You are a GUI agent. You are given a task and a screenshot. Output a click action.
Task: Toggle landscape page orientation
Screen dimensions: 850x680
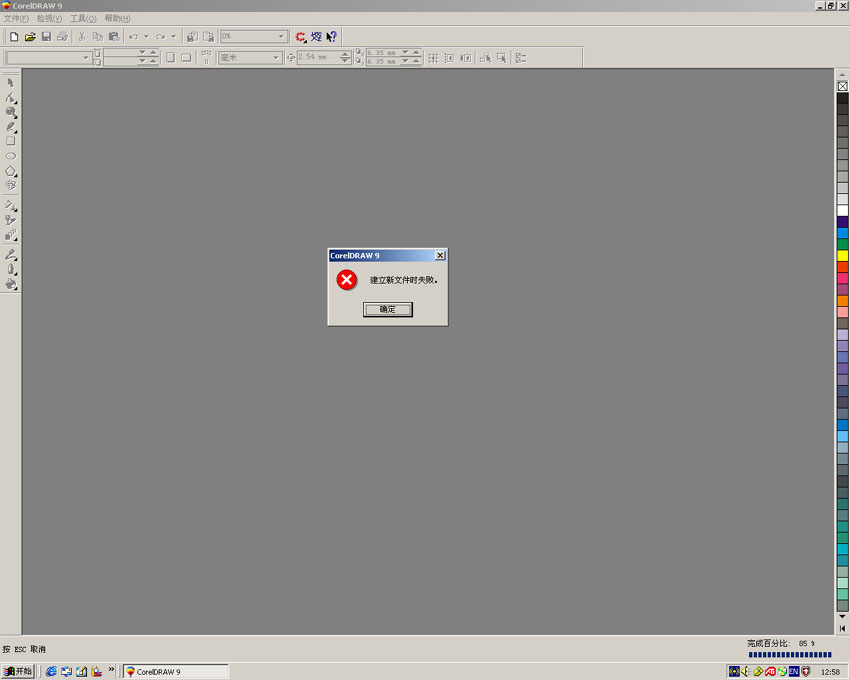point(186,57)
